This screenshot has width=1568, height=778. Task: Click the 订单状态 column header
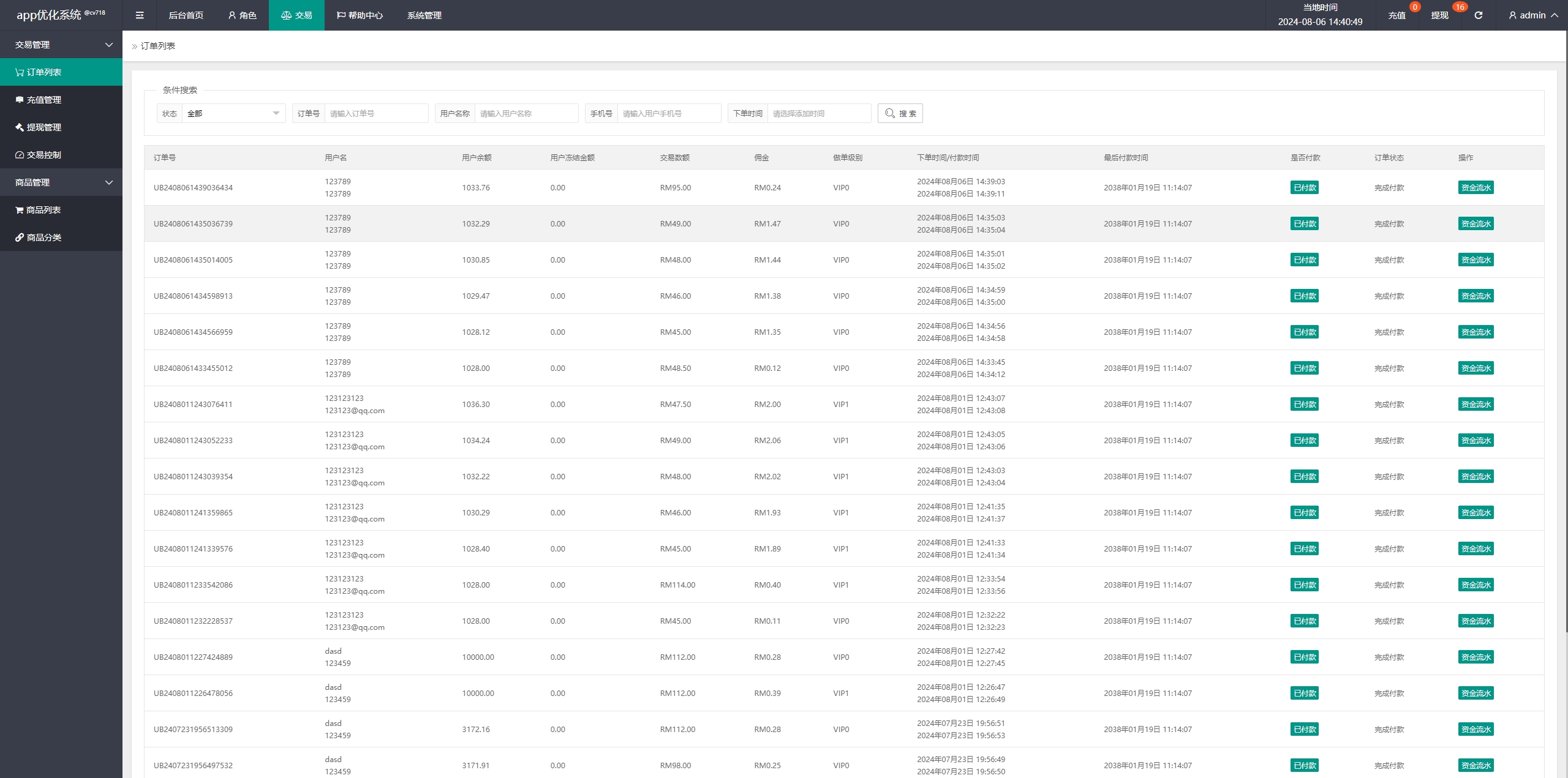click(x=1389, y=158)
